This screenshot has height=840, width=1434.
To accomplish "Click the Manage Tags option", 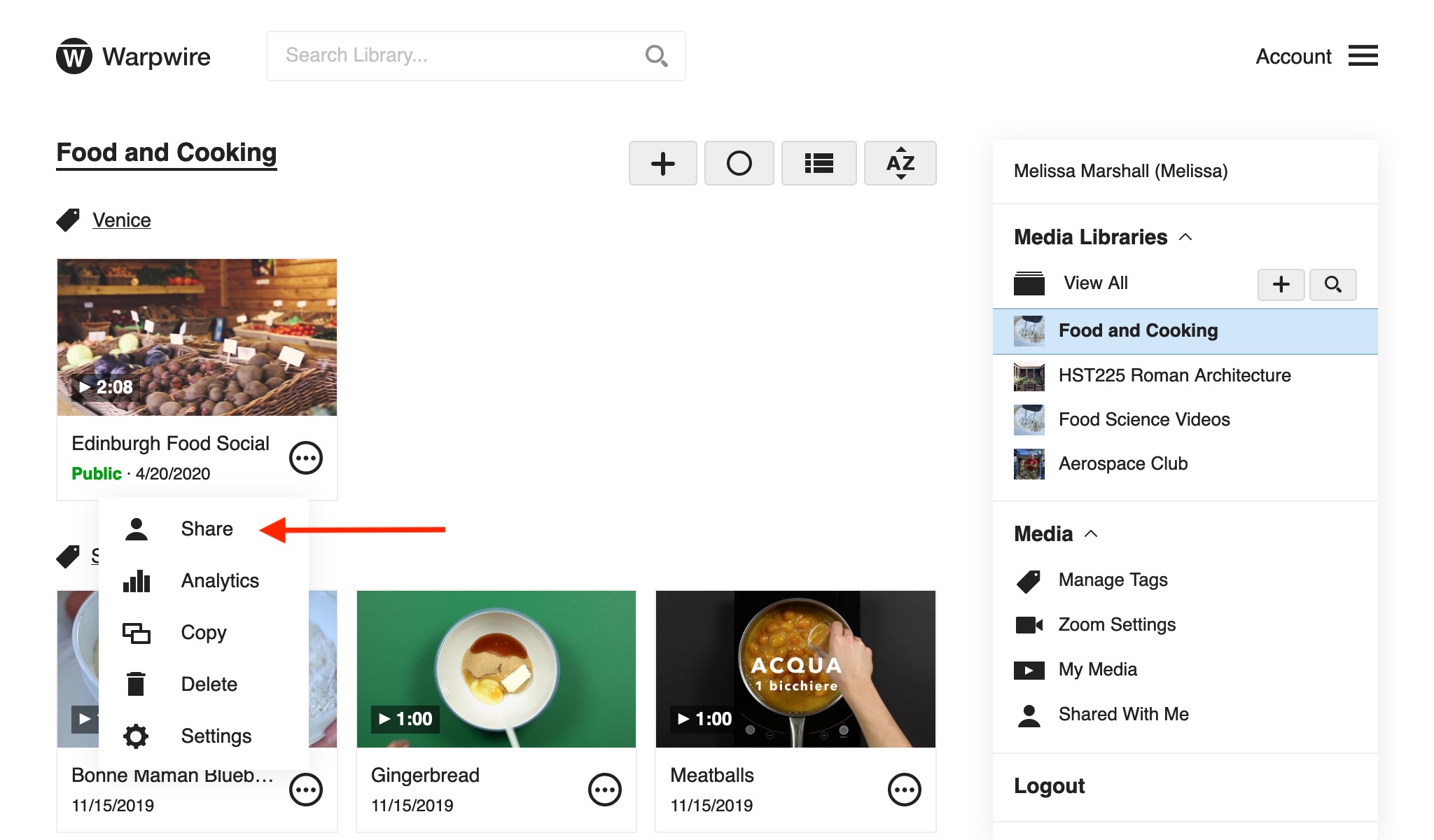I will [1113, 579].
